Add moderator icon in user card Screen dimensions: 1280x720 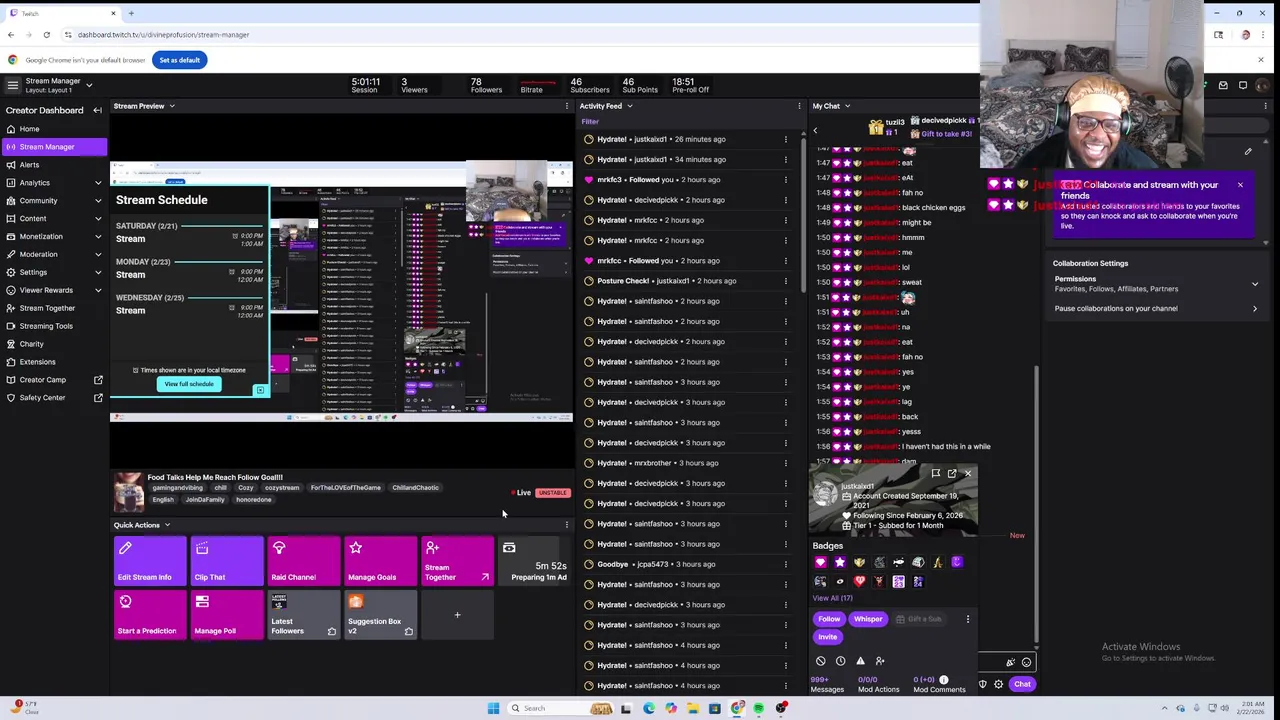[x=880, y=661]
